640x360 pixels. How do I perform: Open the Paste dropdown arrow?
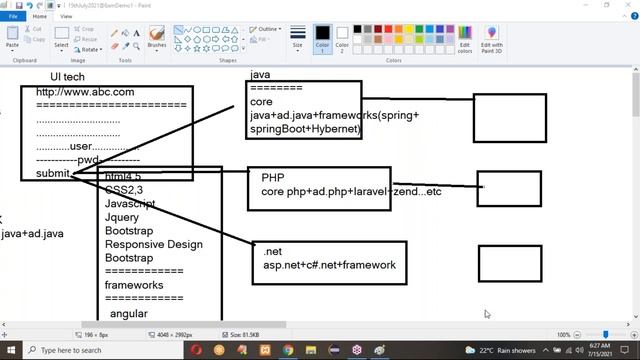12,51
